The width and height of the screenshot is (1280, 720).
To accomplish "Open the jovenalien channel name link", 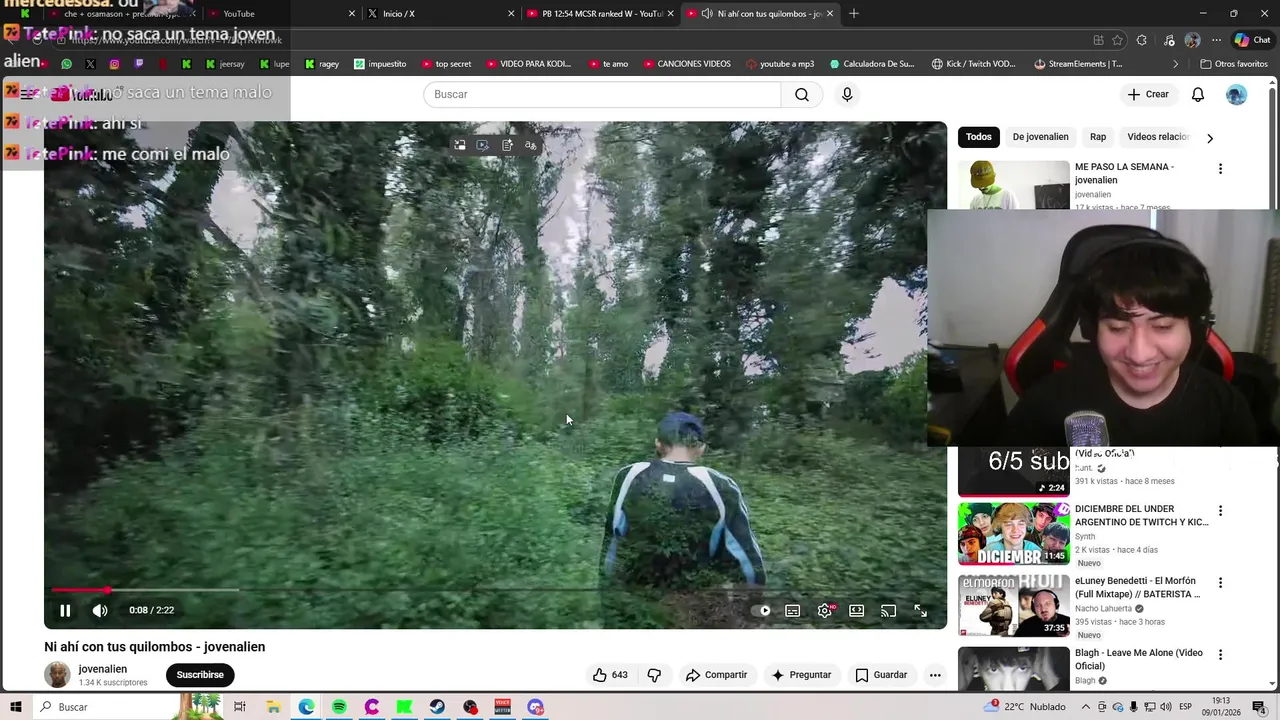I will point(103,669).
